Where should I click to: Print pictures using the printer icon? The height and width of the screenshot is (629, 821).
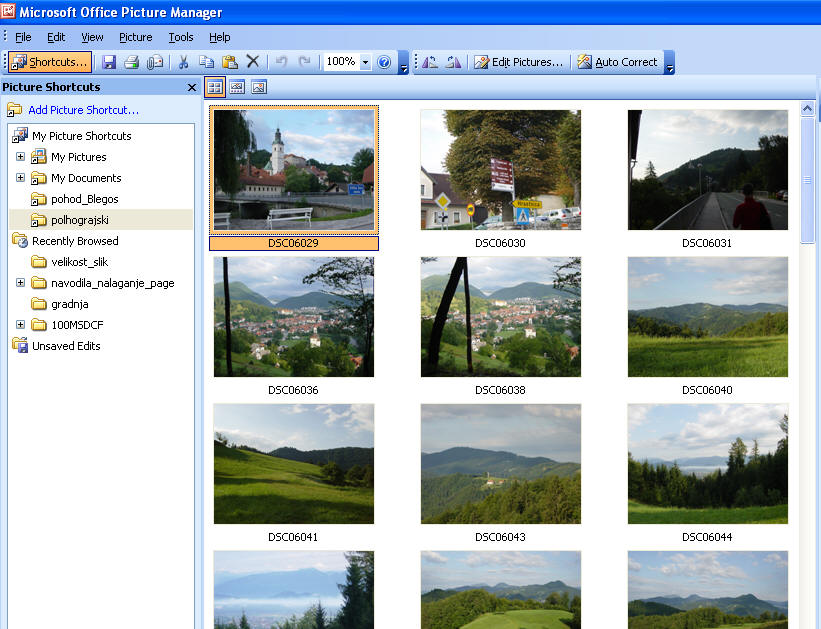click(x=131, y=62)
